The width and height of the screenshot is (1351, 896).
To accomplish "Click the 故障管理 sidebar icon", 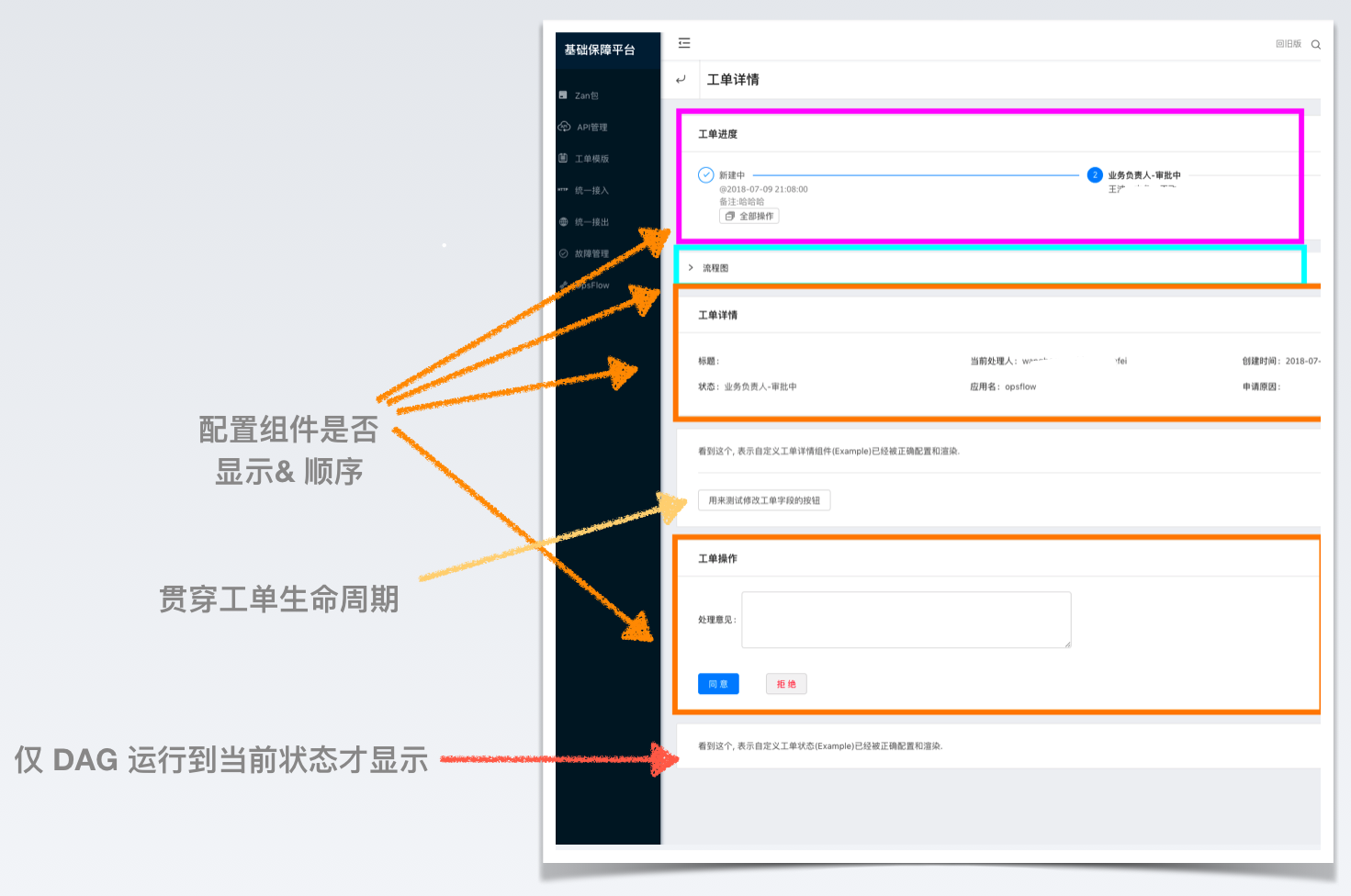I will (x=563, y=253).
